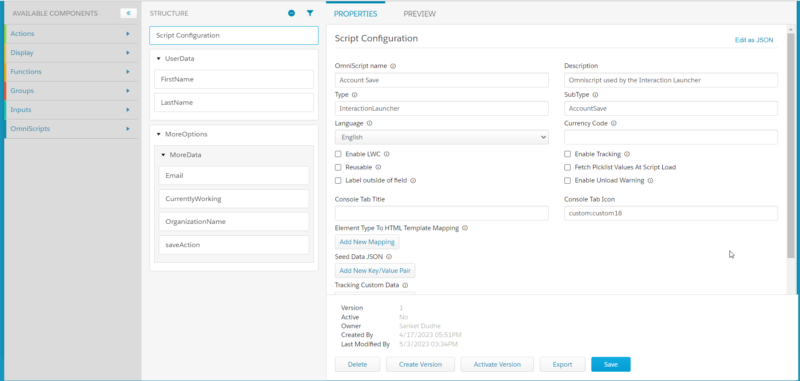Image resolution: width=800 pixels, height=381 pixels.
Task: Select the CurrentlyWorking element
Action: pos(234,199)
